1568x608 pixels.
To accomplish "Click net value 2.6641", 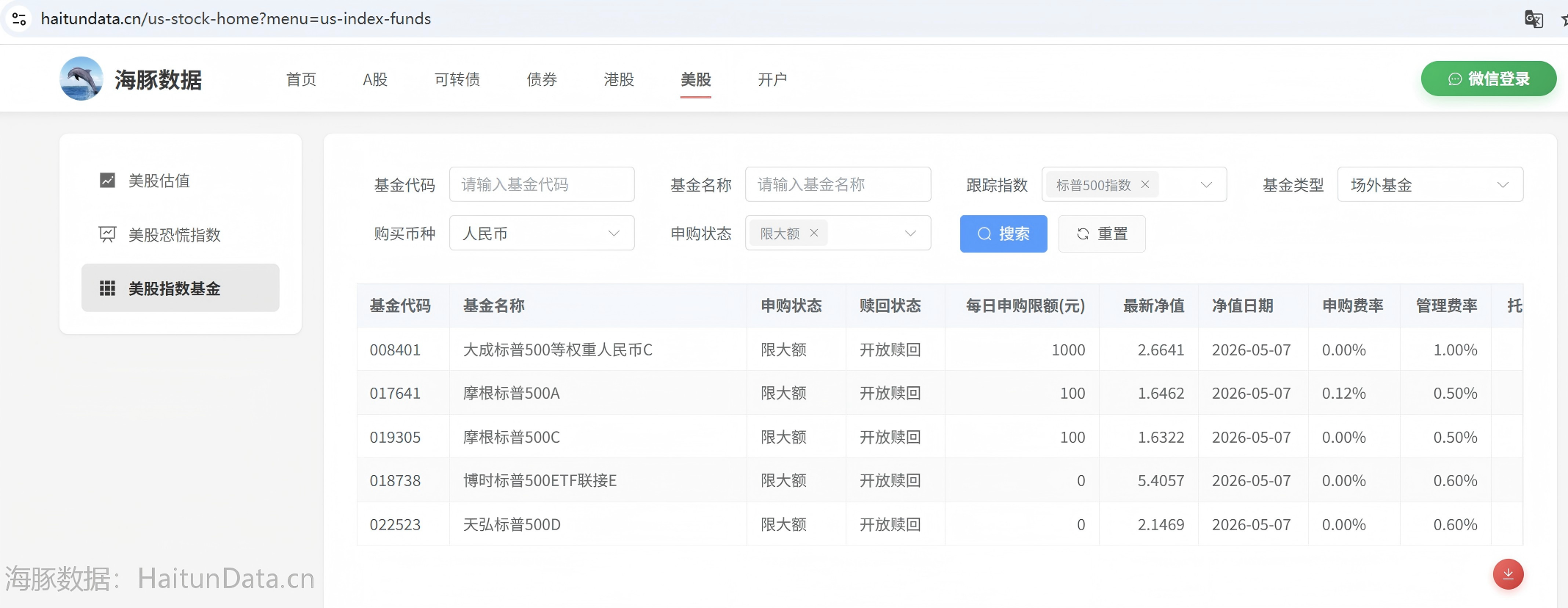I will coord(1161,350).
